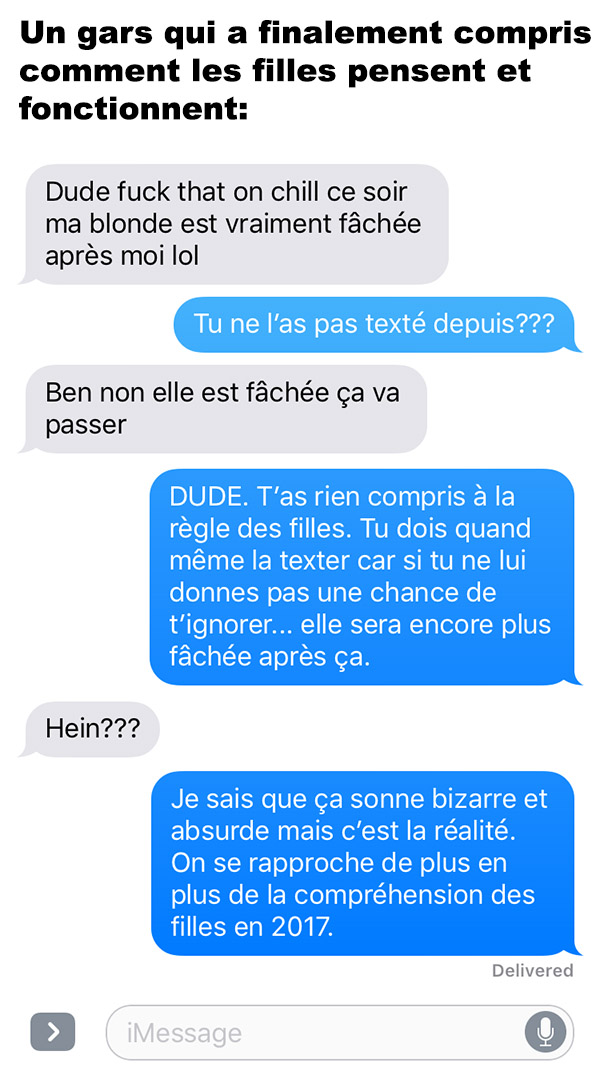Click 'absurde' in the final blue message
Image resolution: width=600 pixels, height=1067 pixels.
pyautogui.click(x=215, y=830)
